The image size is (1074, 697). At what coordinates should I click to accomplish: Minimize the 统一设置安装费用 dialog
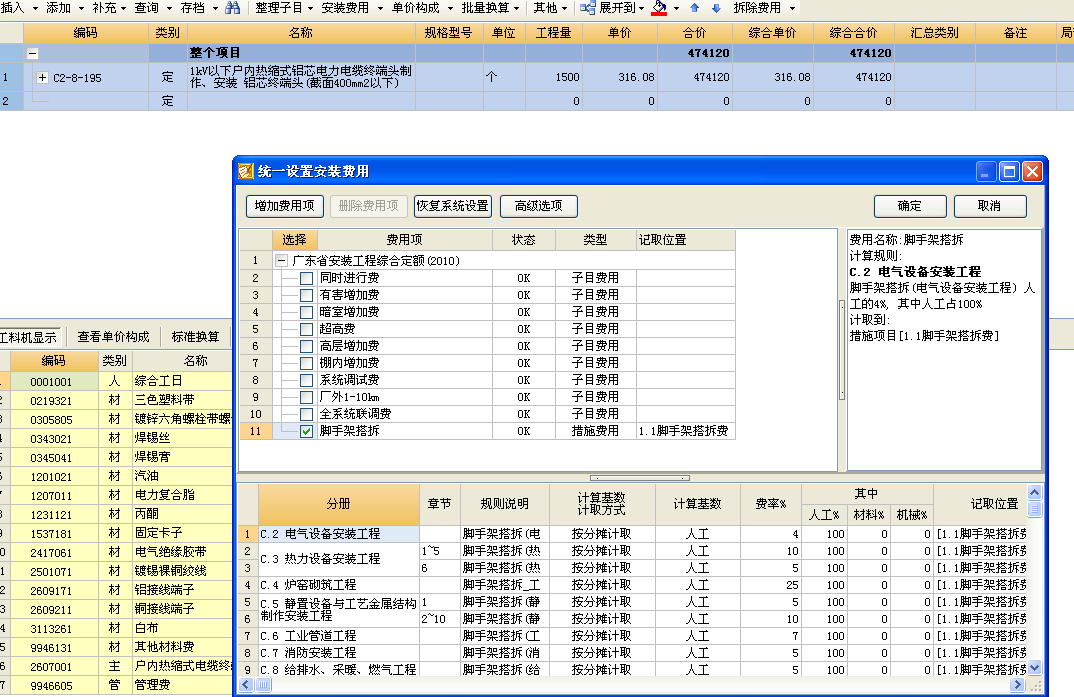point(985,171)
